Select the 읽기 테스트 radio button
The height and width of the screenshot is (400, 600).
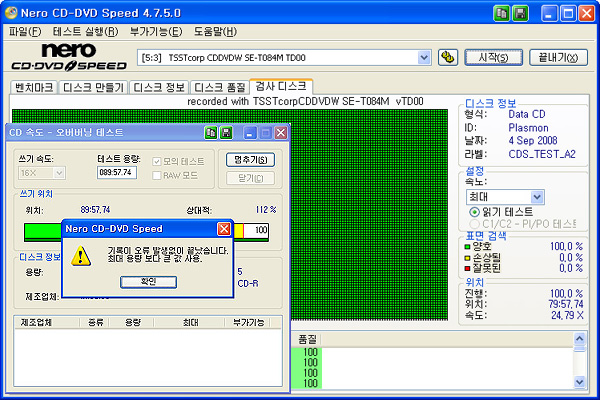tap(474, 212)
